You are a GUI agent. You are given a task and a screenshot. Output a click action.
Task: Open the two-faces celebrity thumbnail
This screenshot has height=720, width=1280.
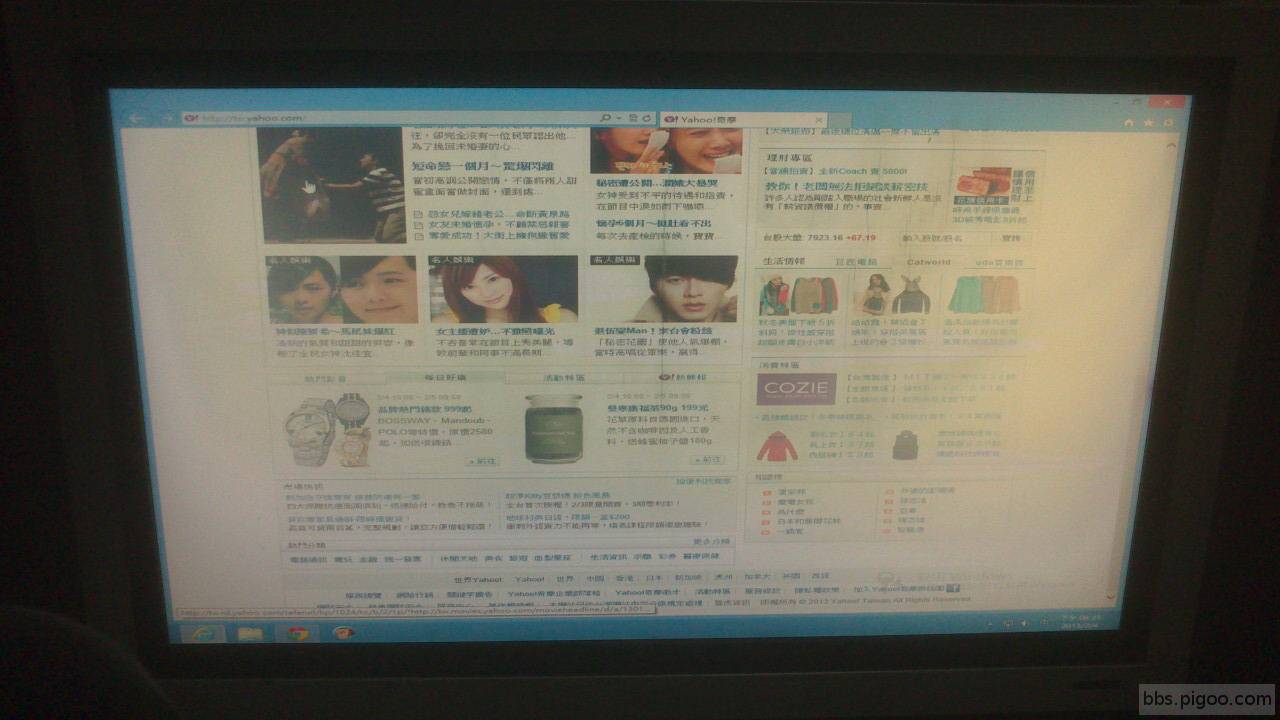click(341, 289)
